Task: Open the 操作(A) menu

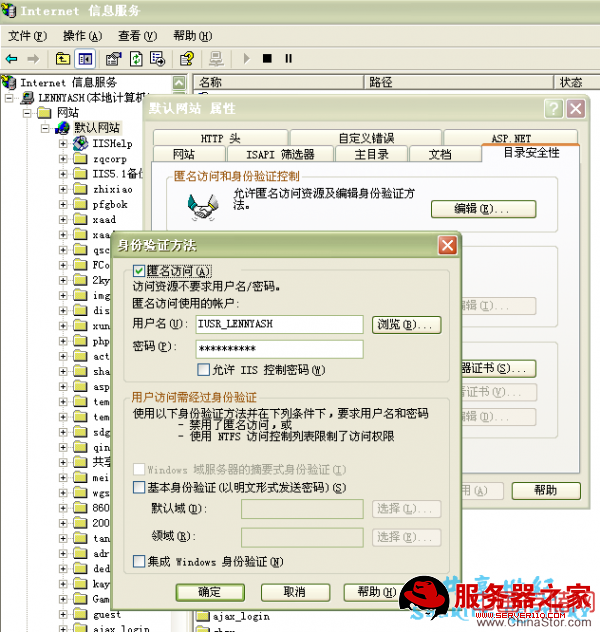Action: [x=82, y=36]
